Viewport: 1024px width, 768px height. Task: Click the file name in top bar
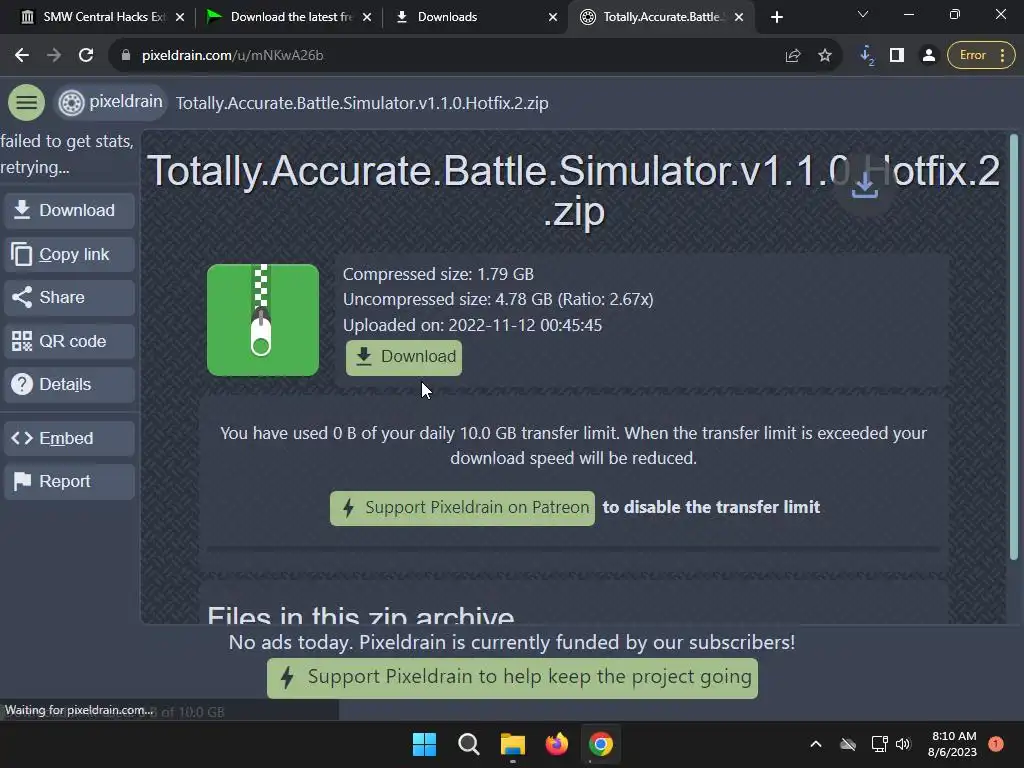pyautogui.click(x=362, y=103)
